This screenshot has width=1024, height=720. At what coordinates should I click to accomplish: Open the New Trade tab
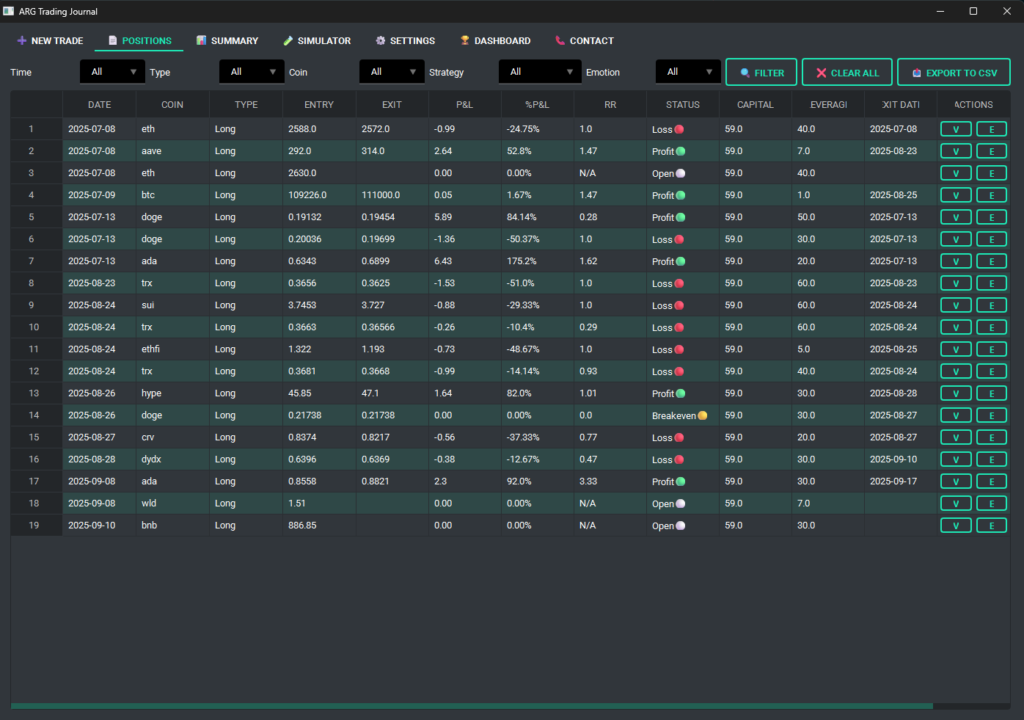click(50, 41)
